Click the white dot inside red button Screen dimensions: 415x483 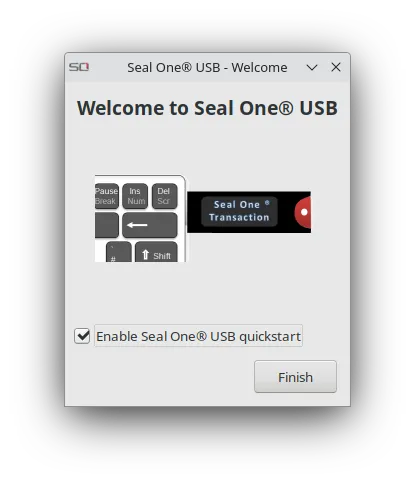[304, 212]
